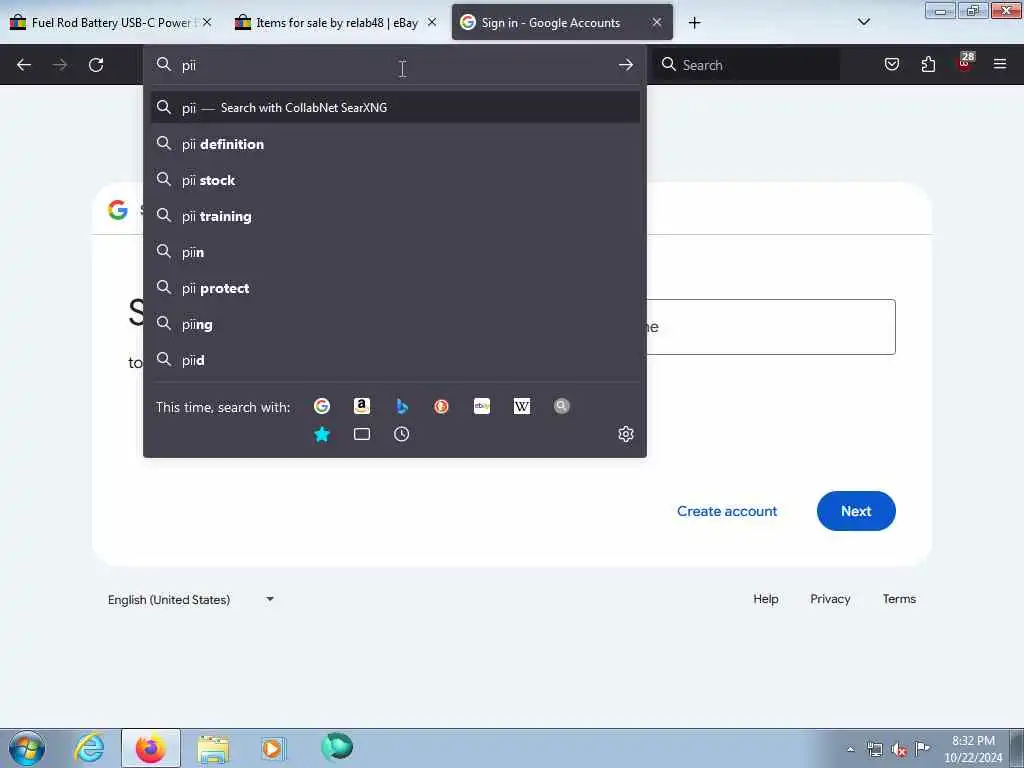Choose pii Search with CollabNet SearXNG
The image size is (1024, 768).
[395, 108]
